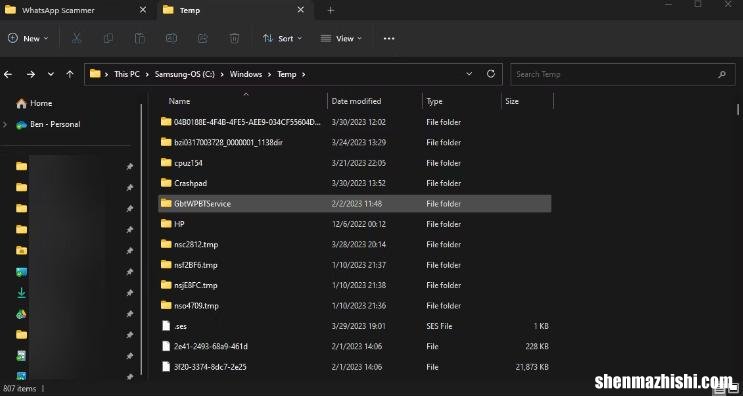743x397 pixels.
Task: Expand the address bar history dropdown
Action: coord(469,74)
